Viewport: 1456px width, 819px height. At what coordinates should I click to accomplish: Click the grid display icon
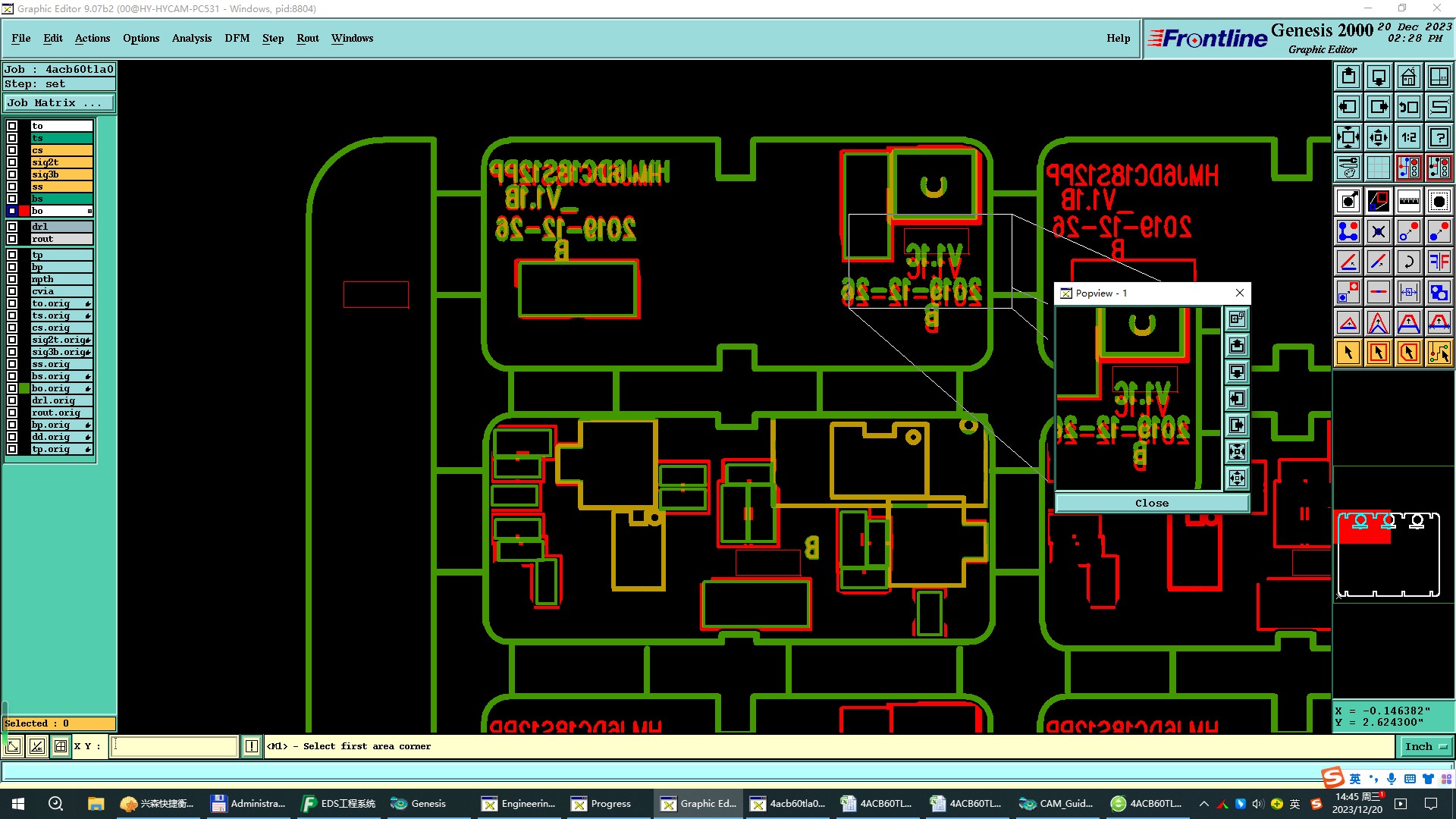coord(1378,168)
